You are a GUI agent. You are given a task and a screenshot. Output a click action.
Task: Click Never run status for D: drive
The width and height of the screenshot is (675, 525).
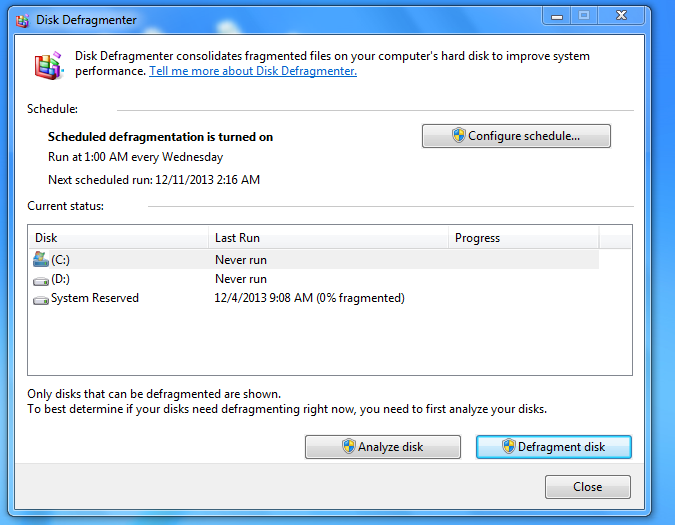coord(241,279)
